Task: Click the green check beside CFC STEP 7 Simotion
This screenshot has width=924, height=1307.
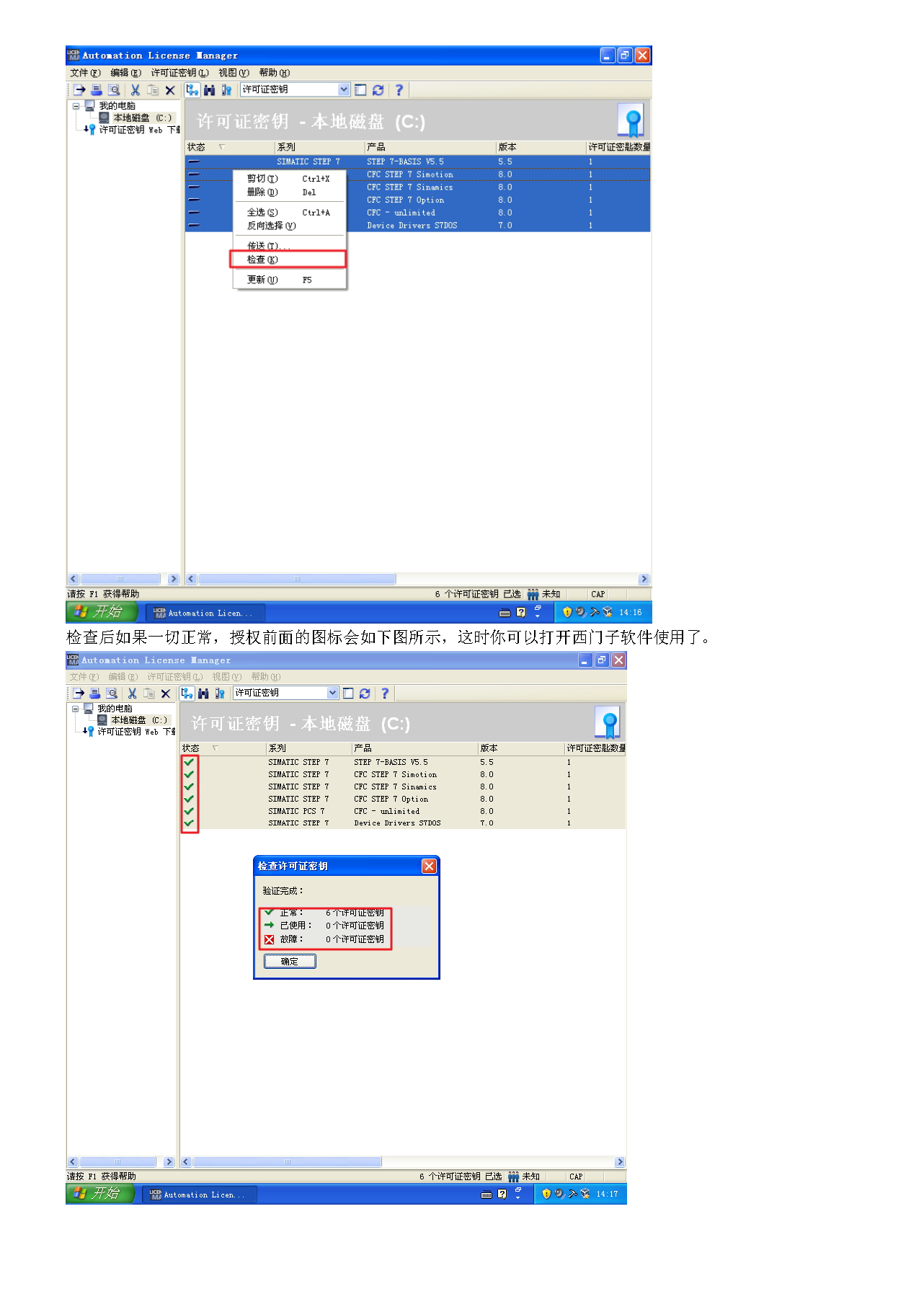Action: pos(189,774)
